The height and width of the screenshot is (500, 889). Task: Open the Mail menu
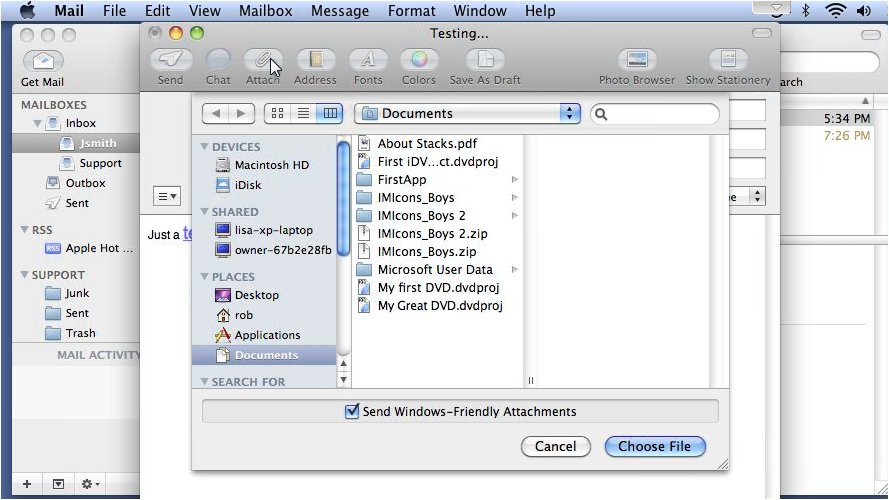point(69,10)
